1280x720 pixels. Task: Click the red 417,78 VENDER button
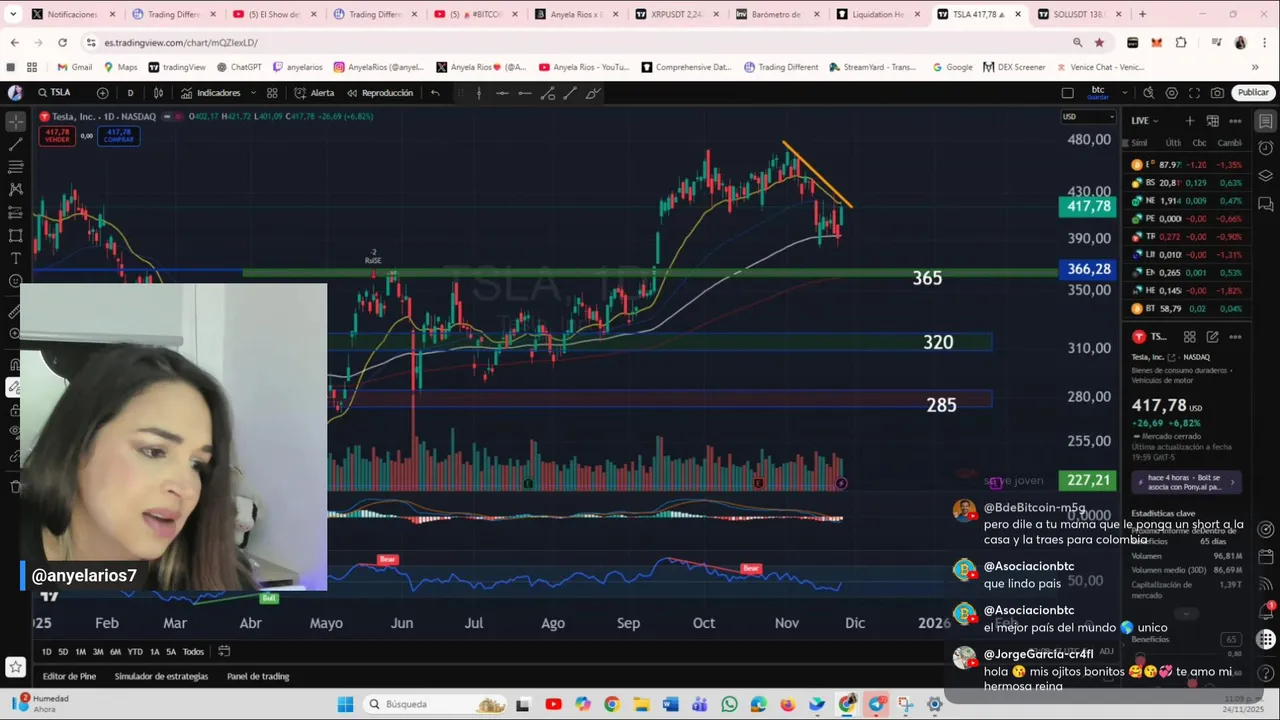point(57,135)
